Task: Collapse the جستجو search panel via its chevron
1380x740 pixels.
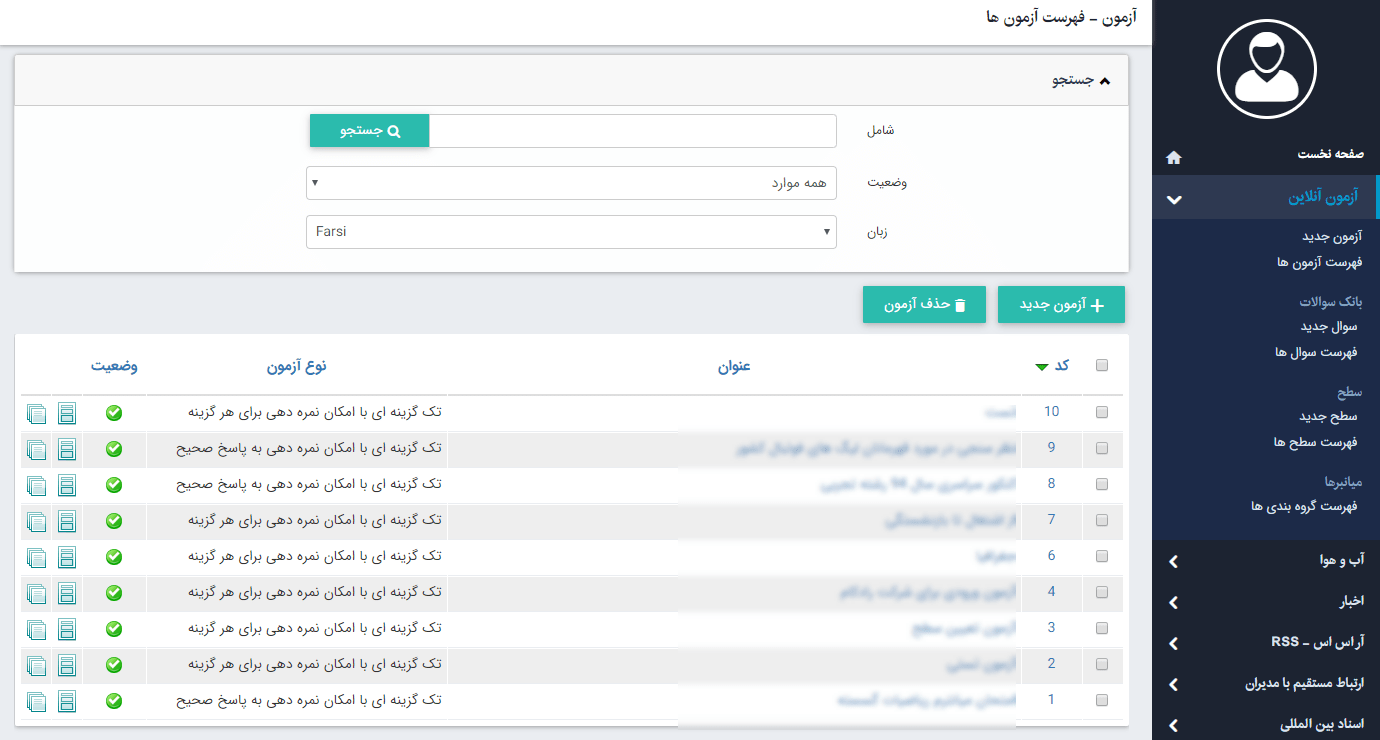Action: (1105, 79)
